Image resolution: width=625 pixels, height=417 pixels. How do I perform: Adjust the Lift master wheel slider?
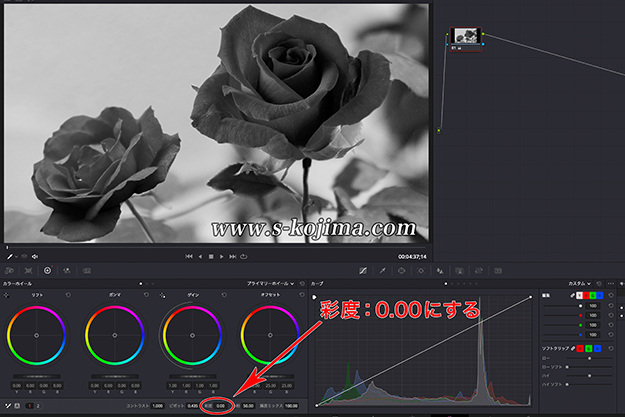(x=37, y=376)
